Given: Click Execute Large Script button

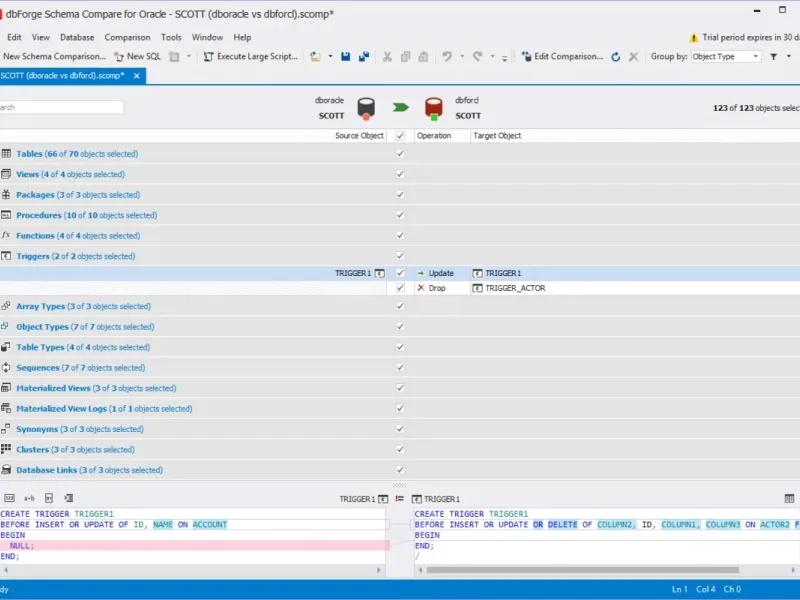Looking at the screenshot, I should (251, 57).
